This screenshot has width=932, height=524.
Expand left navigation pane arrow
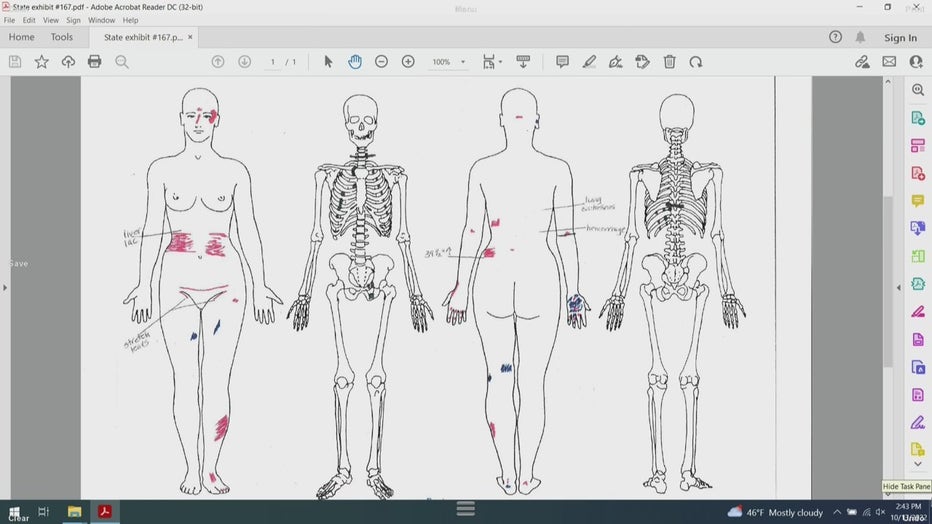[x=5, y=287]
